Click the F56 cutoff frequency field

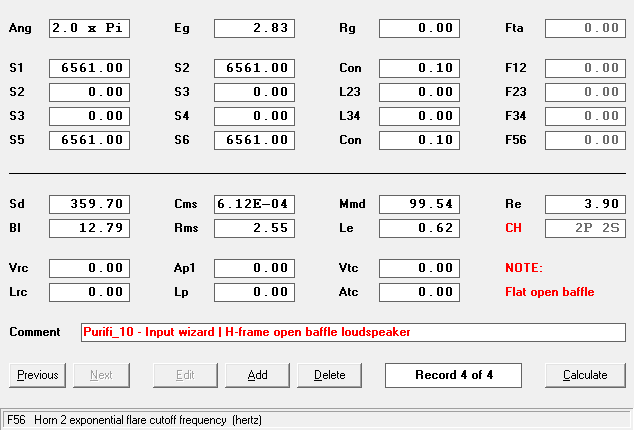585,140
